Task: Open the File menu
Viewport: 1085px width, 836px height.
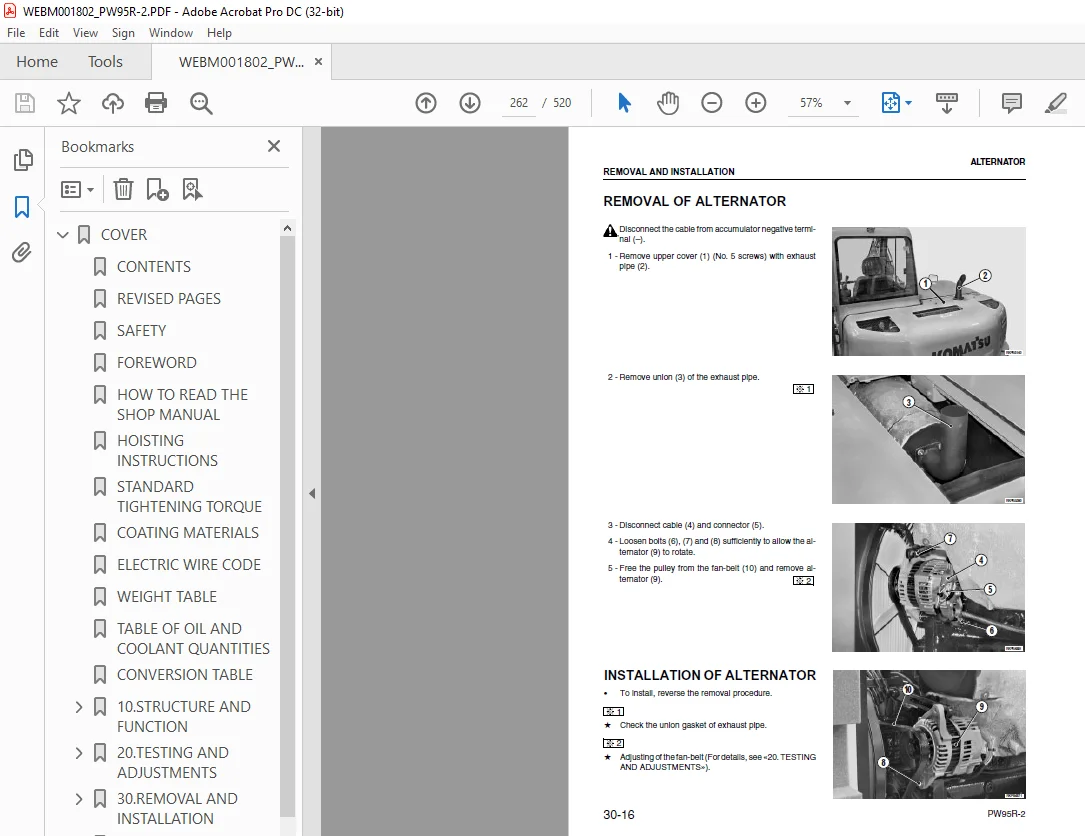Action: [16, 33]
